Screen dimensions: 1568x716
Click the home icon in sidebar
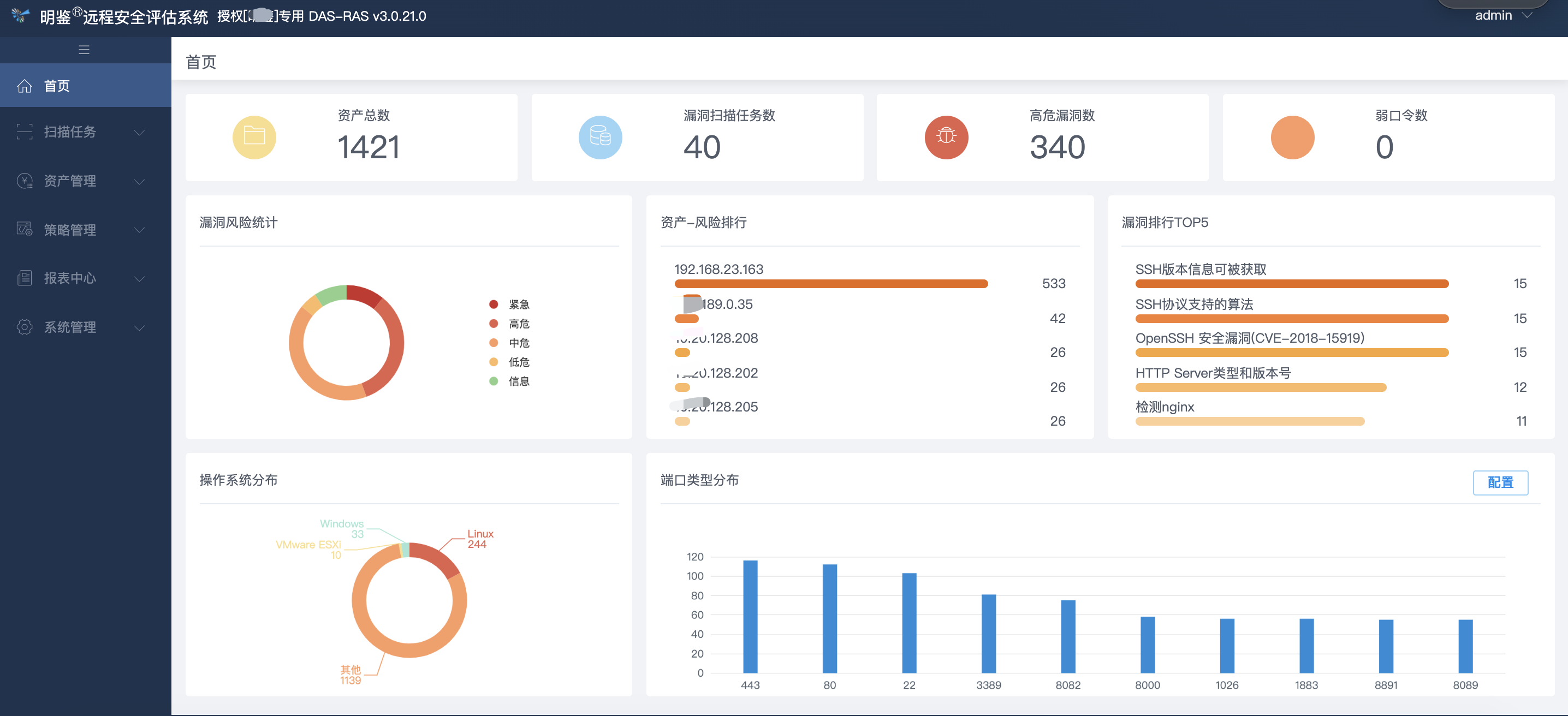tap(25, 86)
